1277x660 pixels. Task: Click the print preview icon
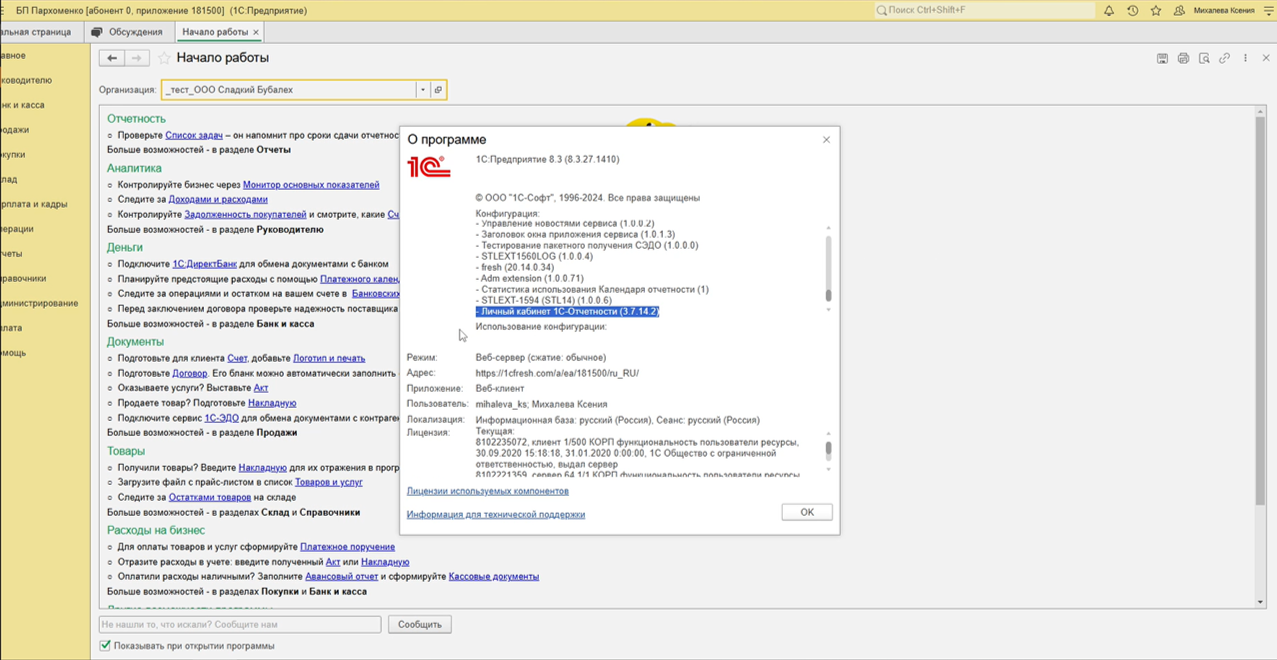pyautogui.click(x=1204, y=59)
